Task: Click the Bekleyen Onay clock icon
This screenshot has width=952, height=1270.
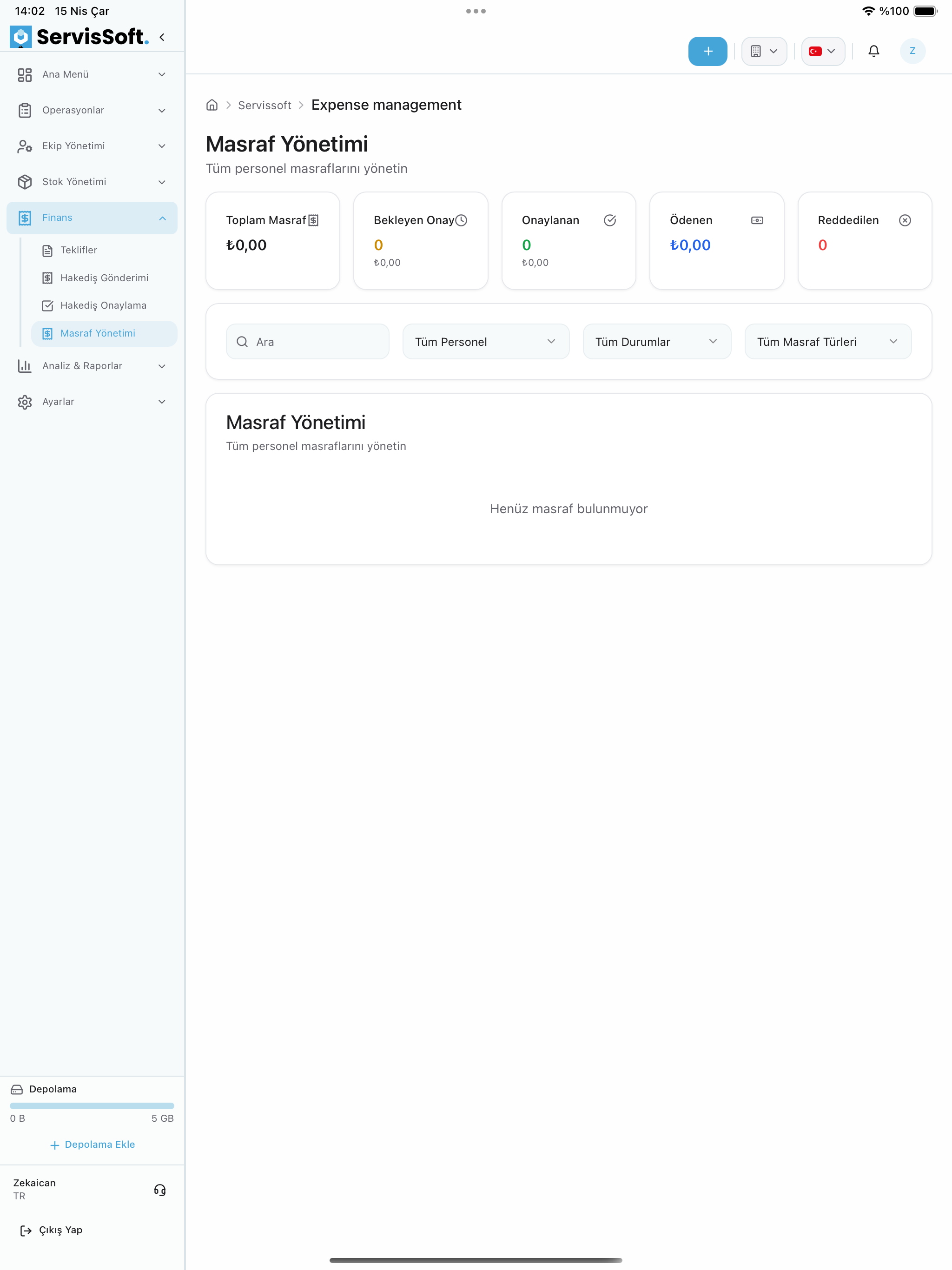Action: (x=461, y=220)
